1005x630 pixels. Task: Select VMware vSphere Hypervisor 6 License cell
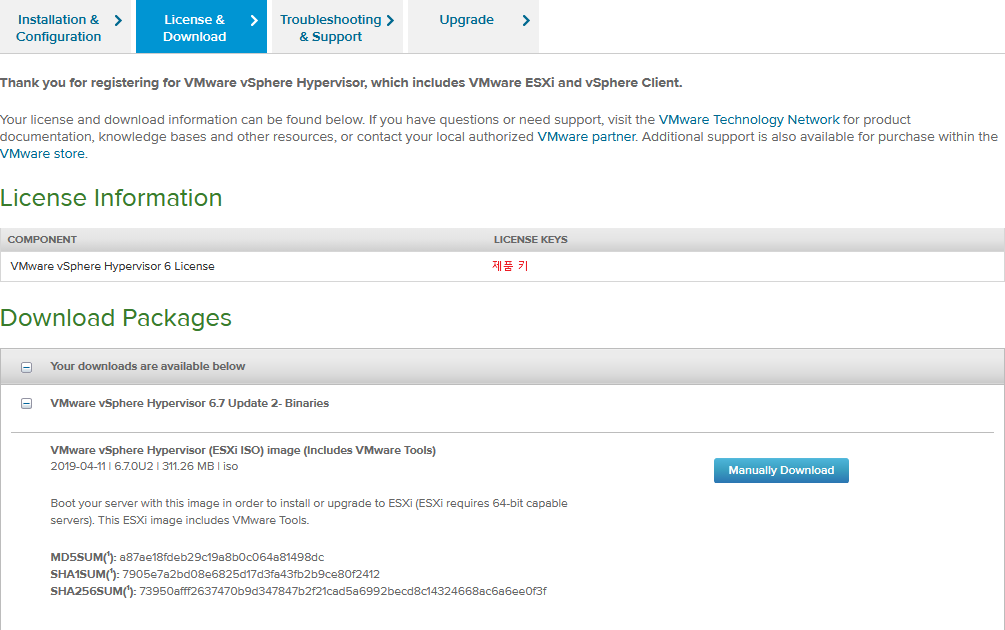113,266
